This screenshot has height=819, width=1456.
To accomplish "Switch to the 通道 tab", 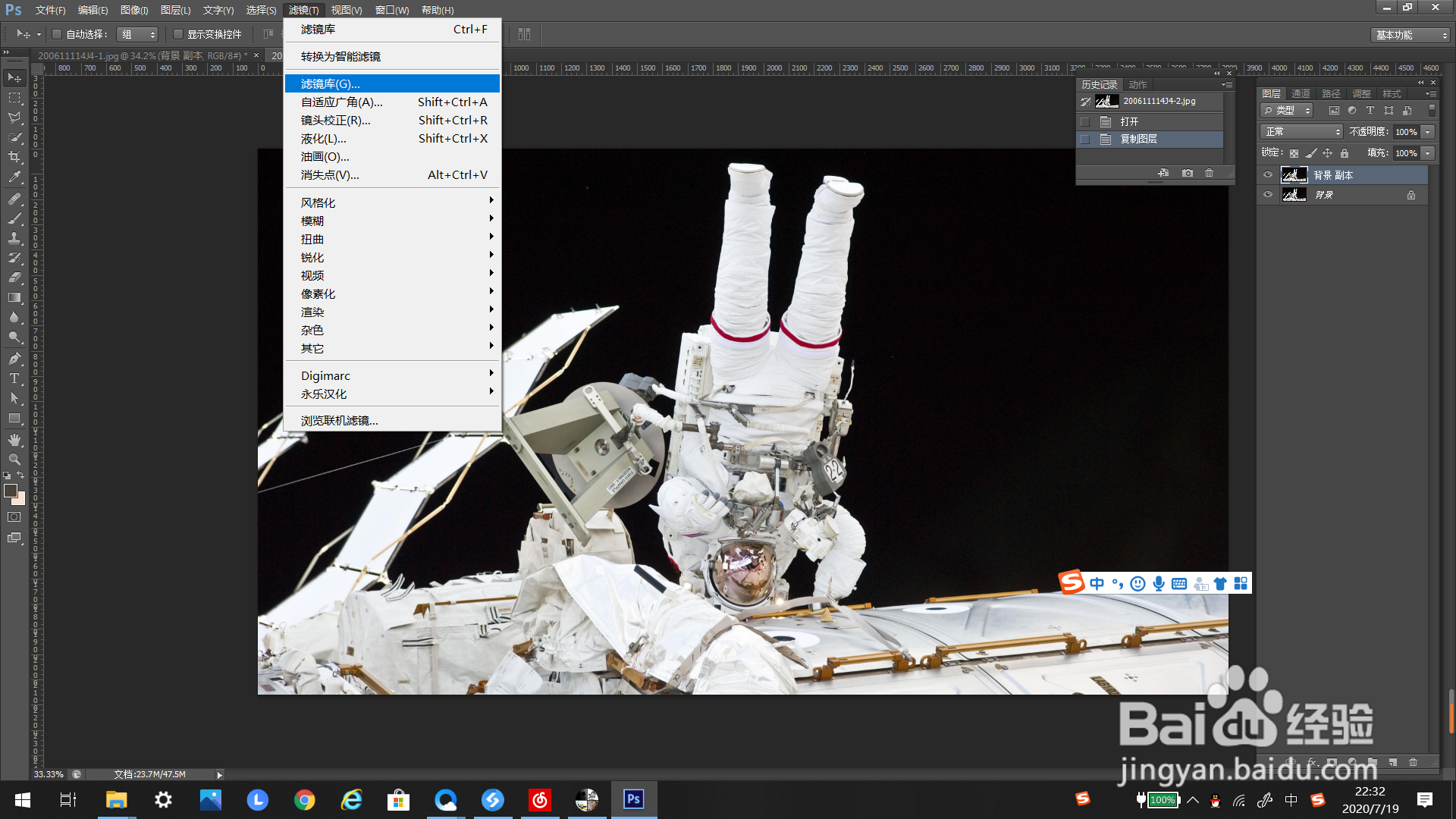I will pyautogui.click(x=1301, y=94).
